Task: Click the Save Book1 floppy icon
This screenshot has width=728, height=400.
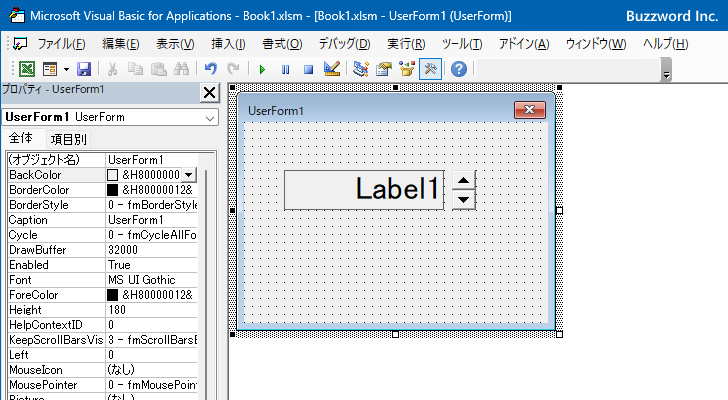Action: 84,69
